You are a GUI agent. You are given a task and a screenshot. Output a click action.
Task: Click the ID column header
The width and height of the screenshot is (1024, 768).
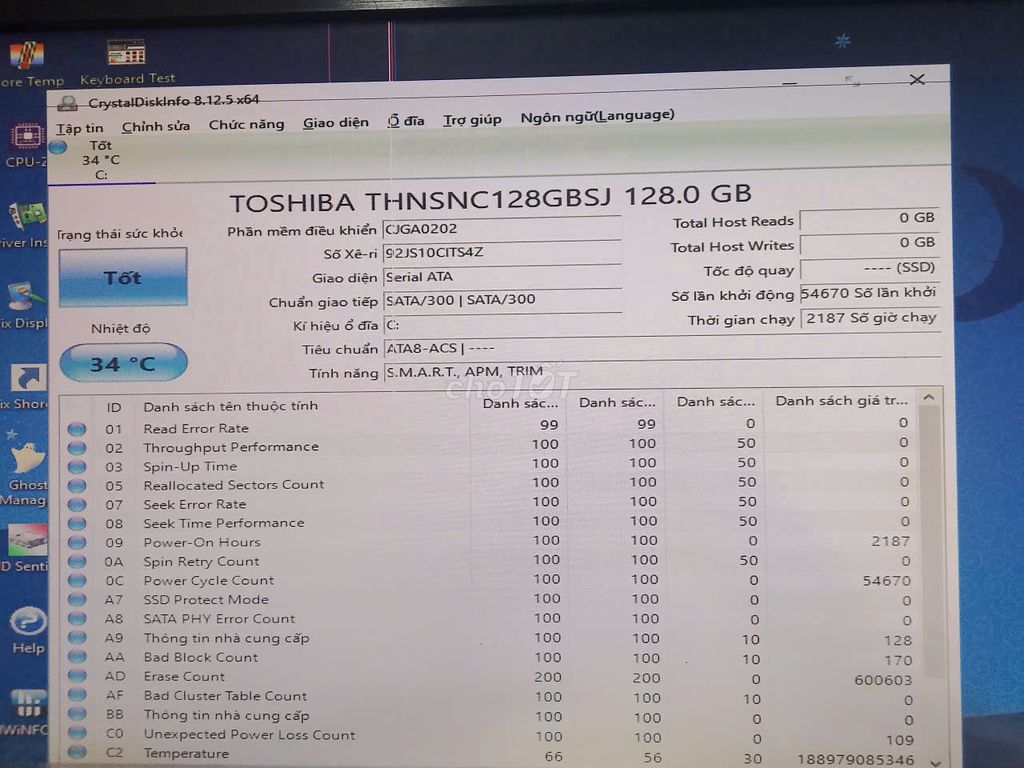114,408
